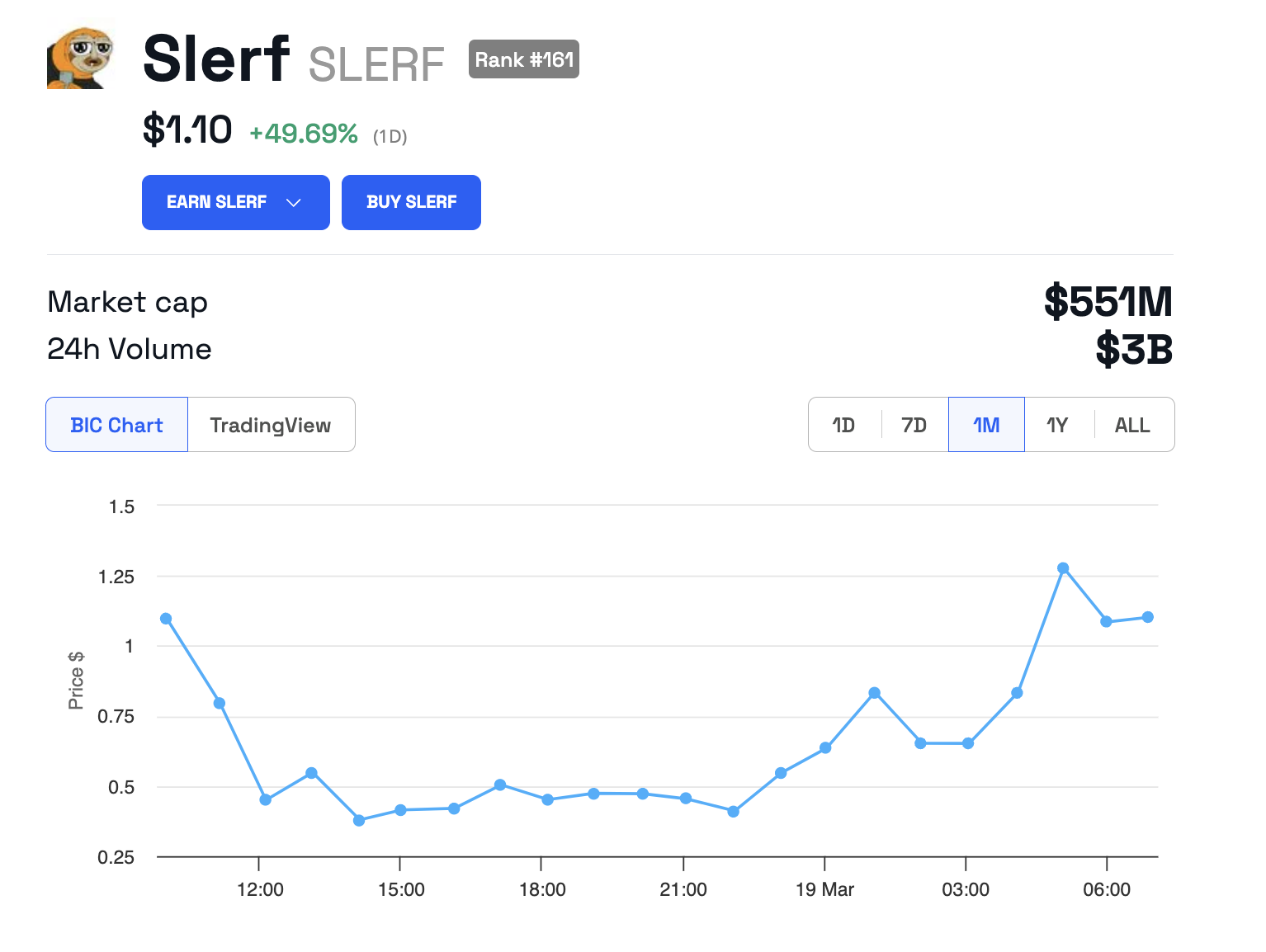This screenshot has height=952, width=1266.
Task: Click the SLERF ticker symbol text
Action: 376,64
